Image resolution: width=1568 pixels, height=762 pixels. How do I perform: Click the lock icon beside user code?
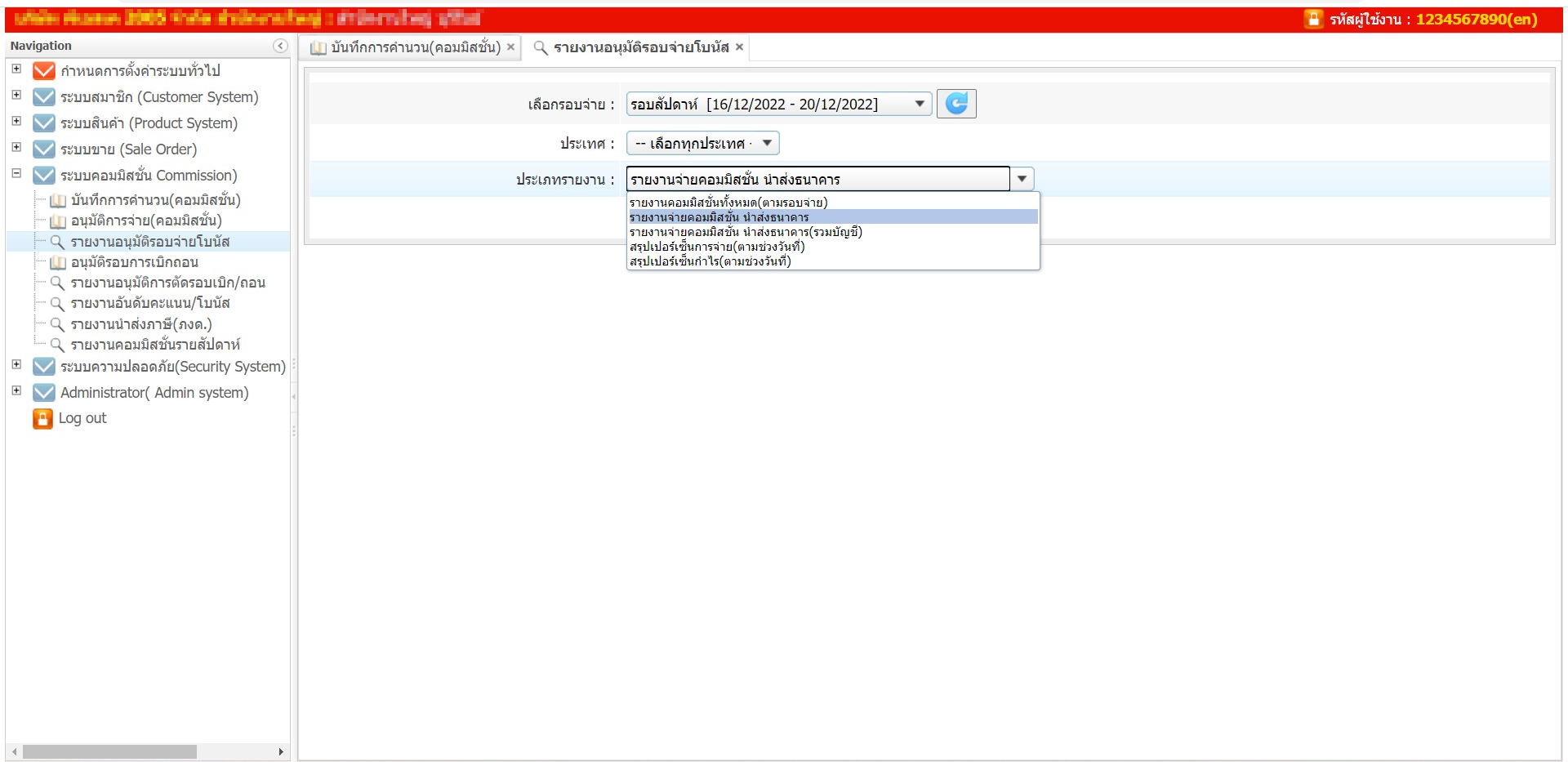pos(1312,19)
